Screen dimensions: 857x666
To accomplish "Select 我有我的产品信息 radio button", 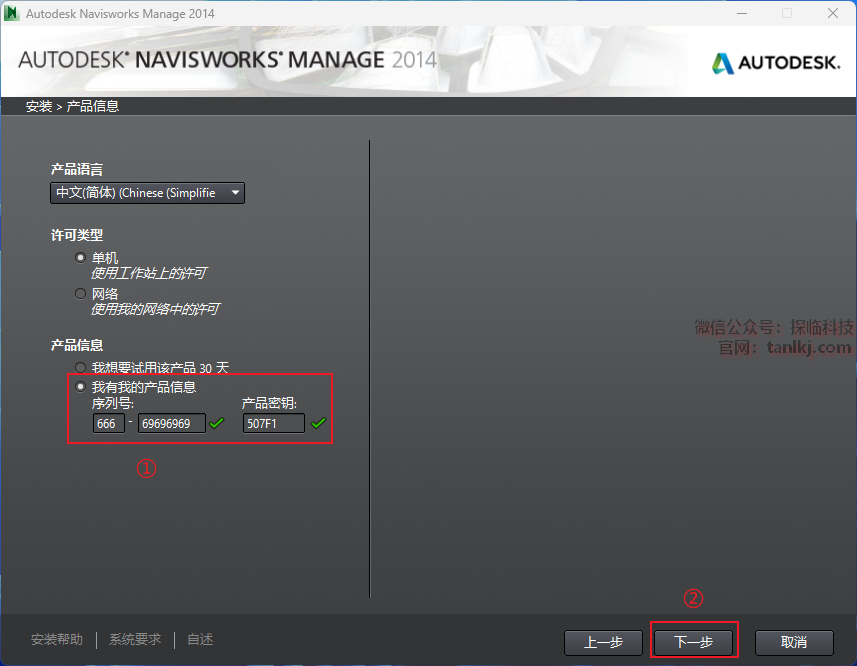I will click(80, 387).
